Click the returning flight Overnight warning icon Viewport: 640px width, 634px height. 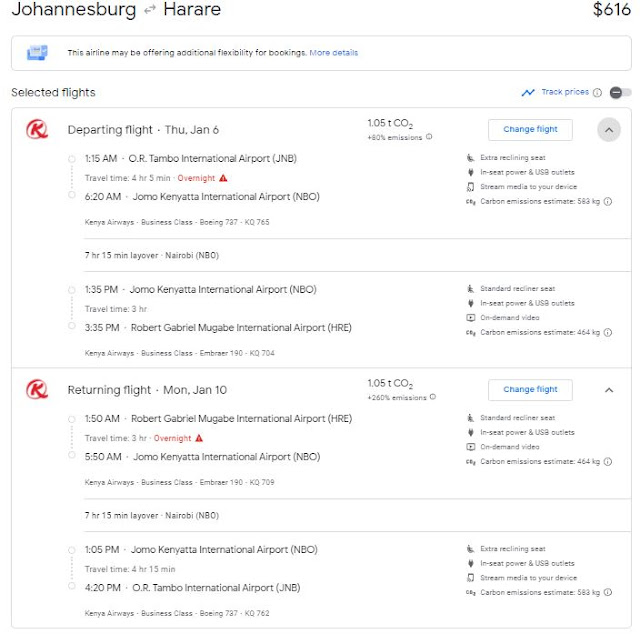point(199,438)
